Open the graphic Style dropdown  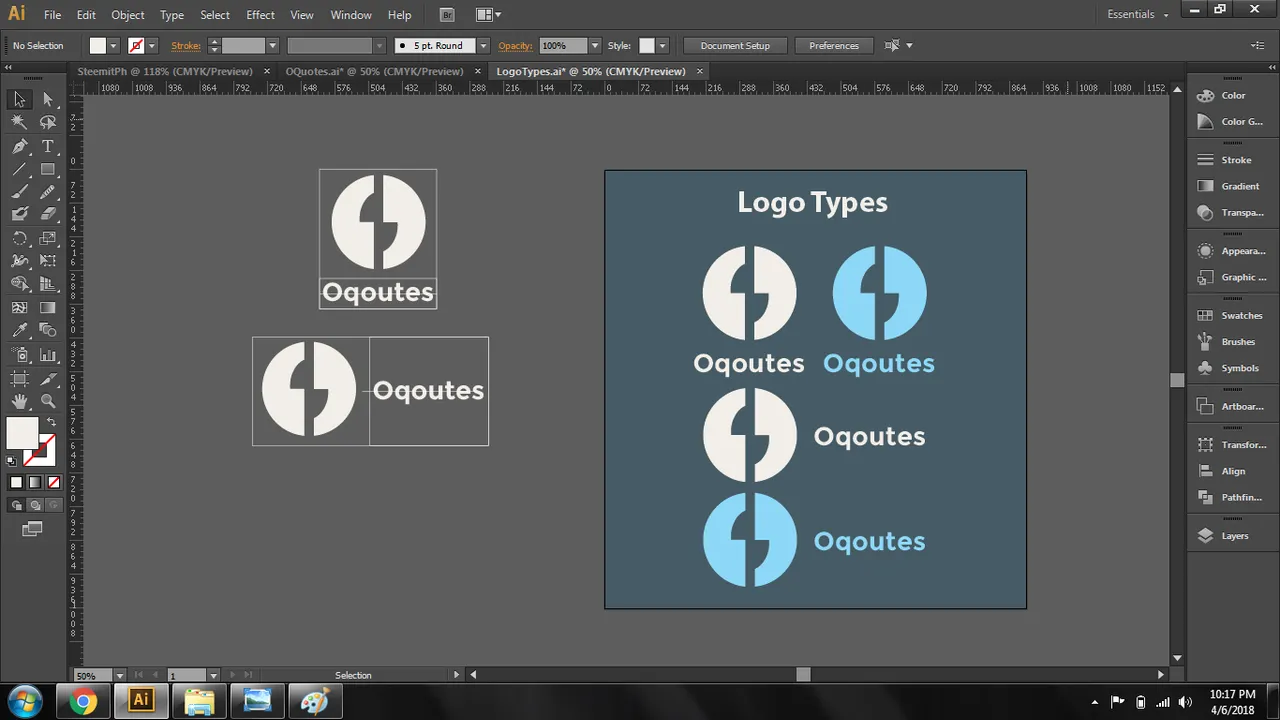(x=662, y=46)
